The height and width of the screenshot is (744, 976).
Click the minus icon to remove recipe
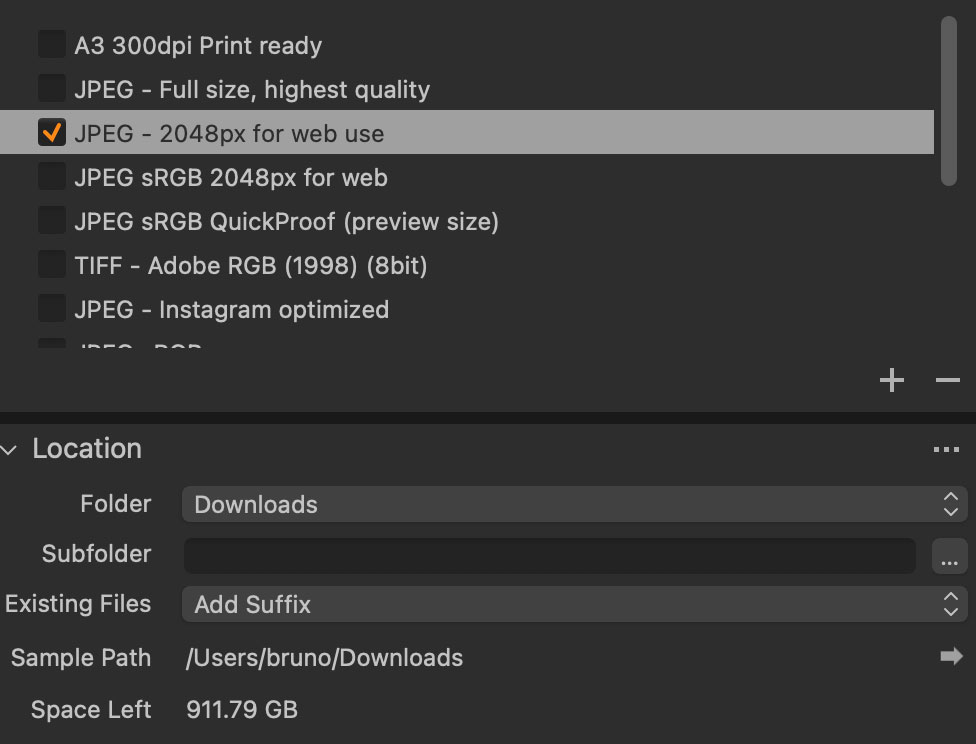point(947,380)
